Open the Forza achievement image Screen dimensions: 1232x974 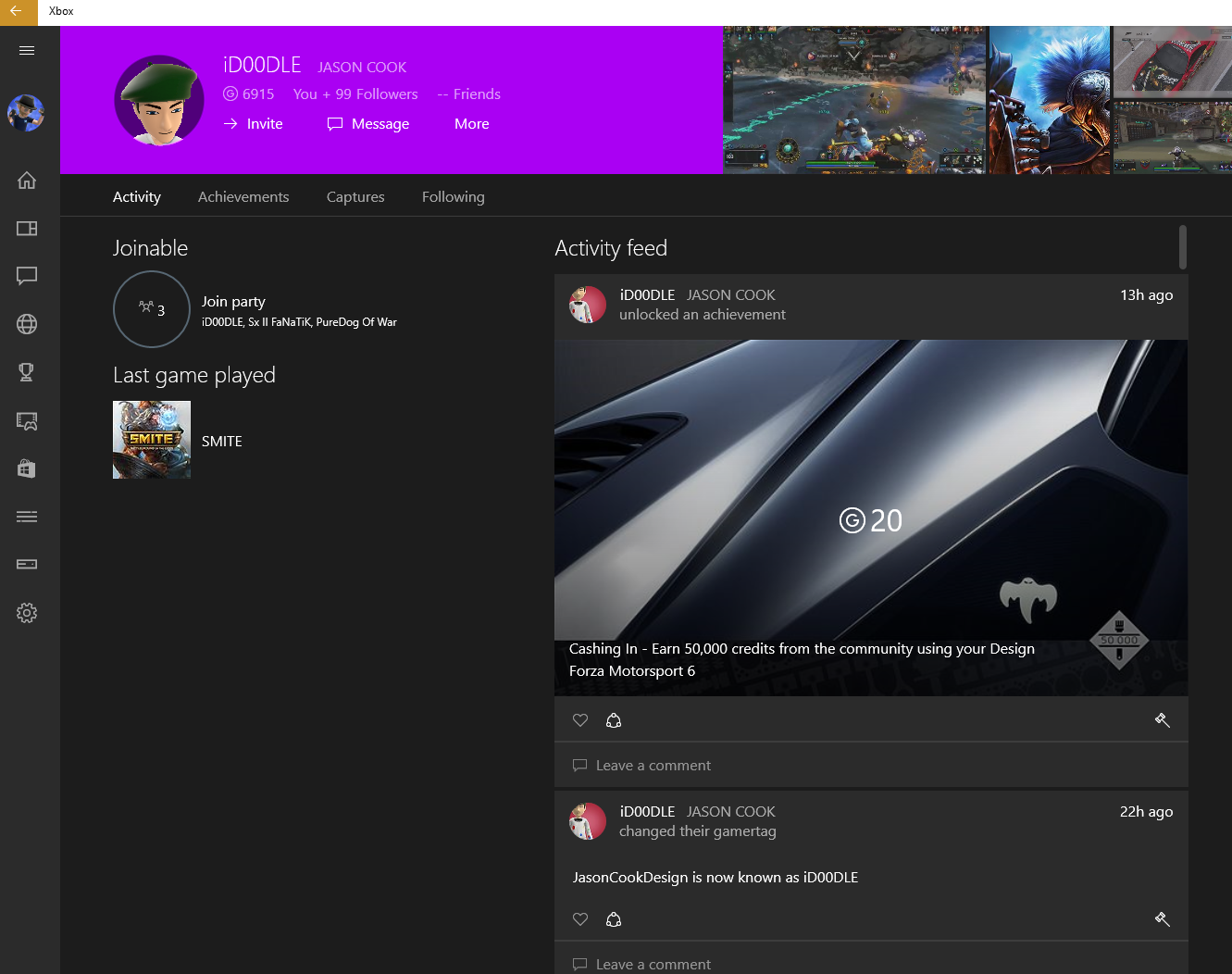pyautogui.click(x=871, y=518)
